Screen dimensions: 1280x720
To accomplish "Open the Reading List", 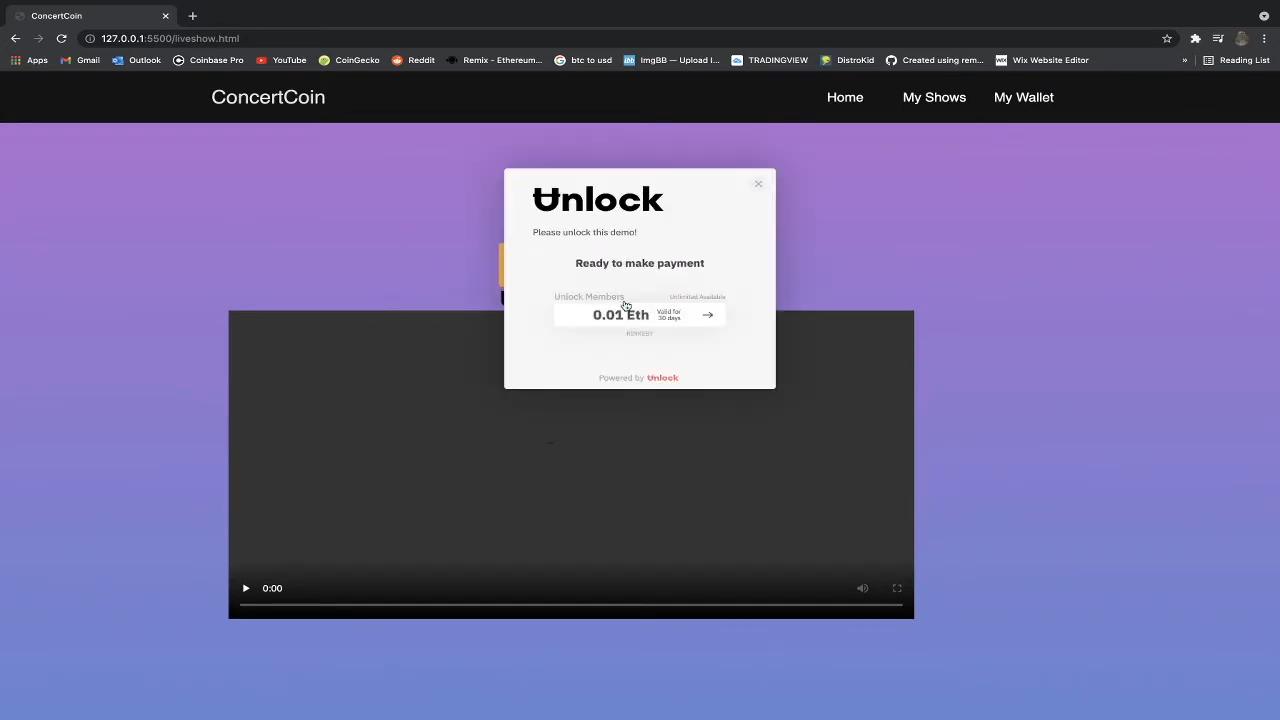I will click(x=1236, y=60).
